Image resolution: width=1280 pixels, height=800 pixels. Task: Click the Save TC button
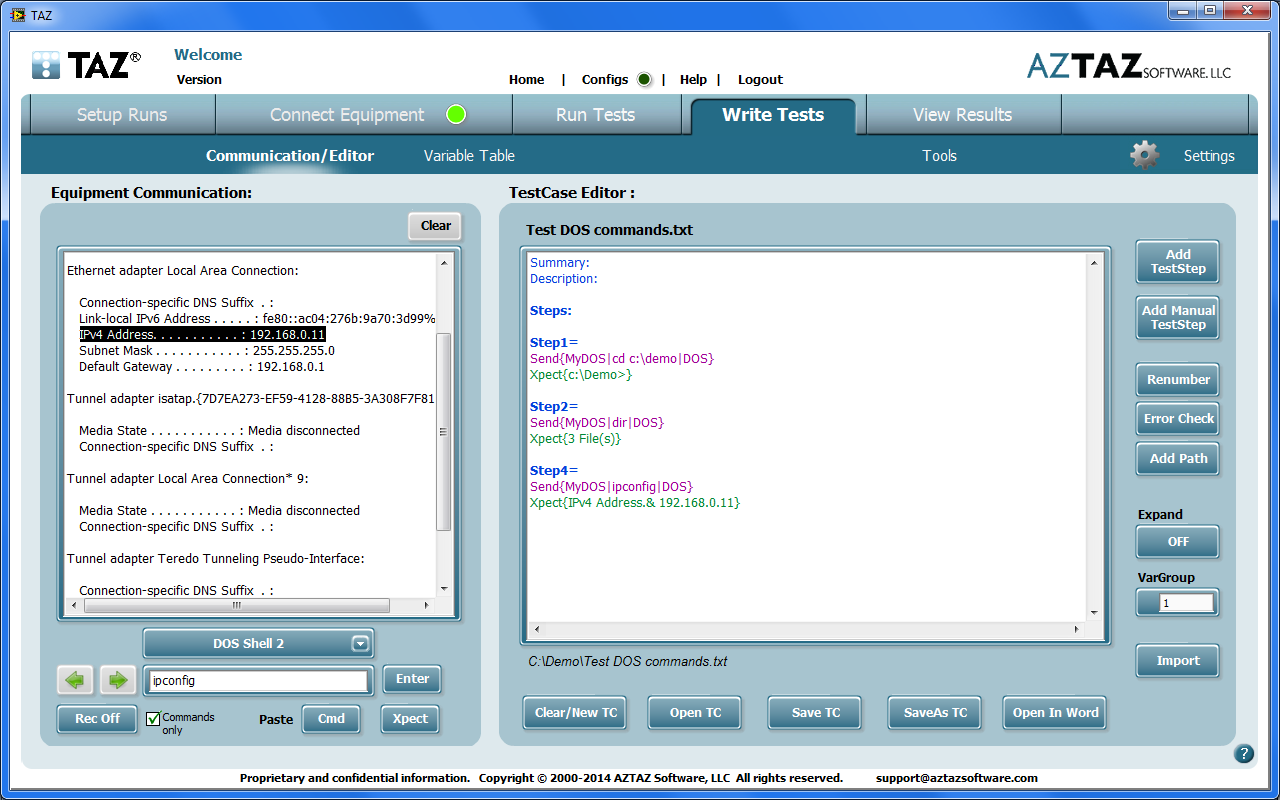pos(815,713)
